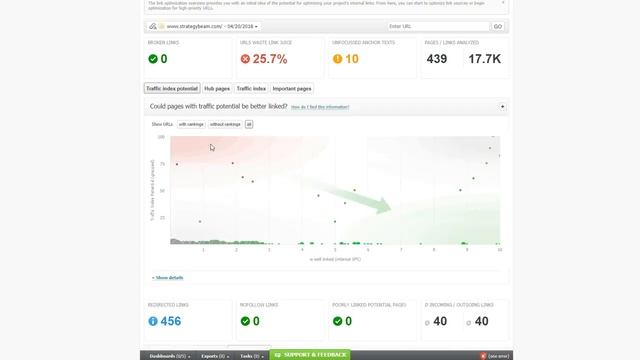
Task: Filter URLs with rankings
Action: (191, 124)
